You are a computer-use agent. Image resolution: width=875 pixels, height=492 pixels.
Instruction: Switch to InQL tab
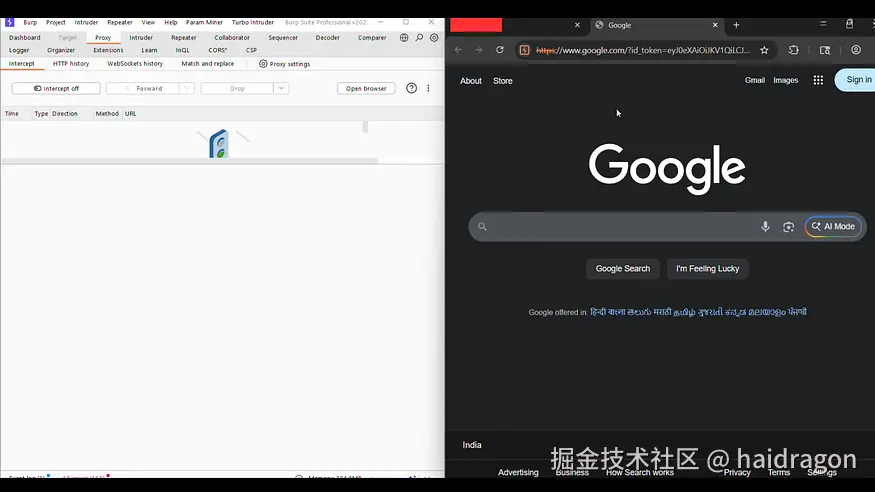182,50
